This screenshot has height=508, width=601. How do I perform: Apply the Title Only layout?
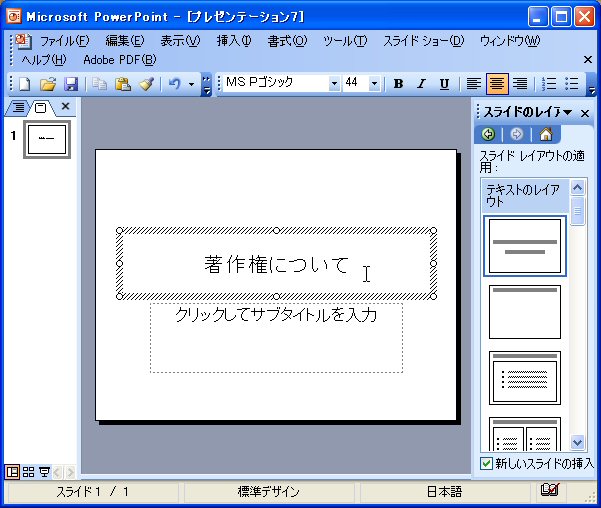tap(525, 312)
